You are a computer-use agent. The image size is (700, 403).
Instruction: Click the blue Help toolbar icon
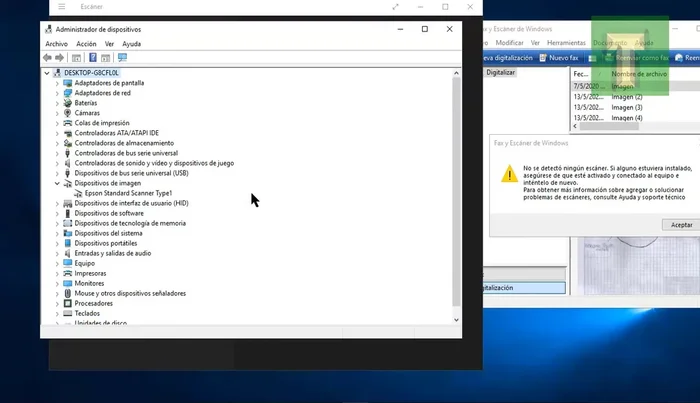coord(92,58)
